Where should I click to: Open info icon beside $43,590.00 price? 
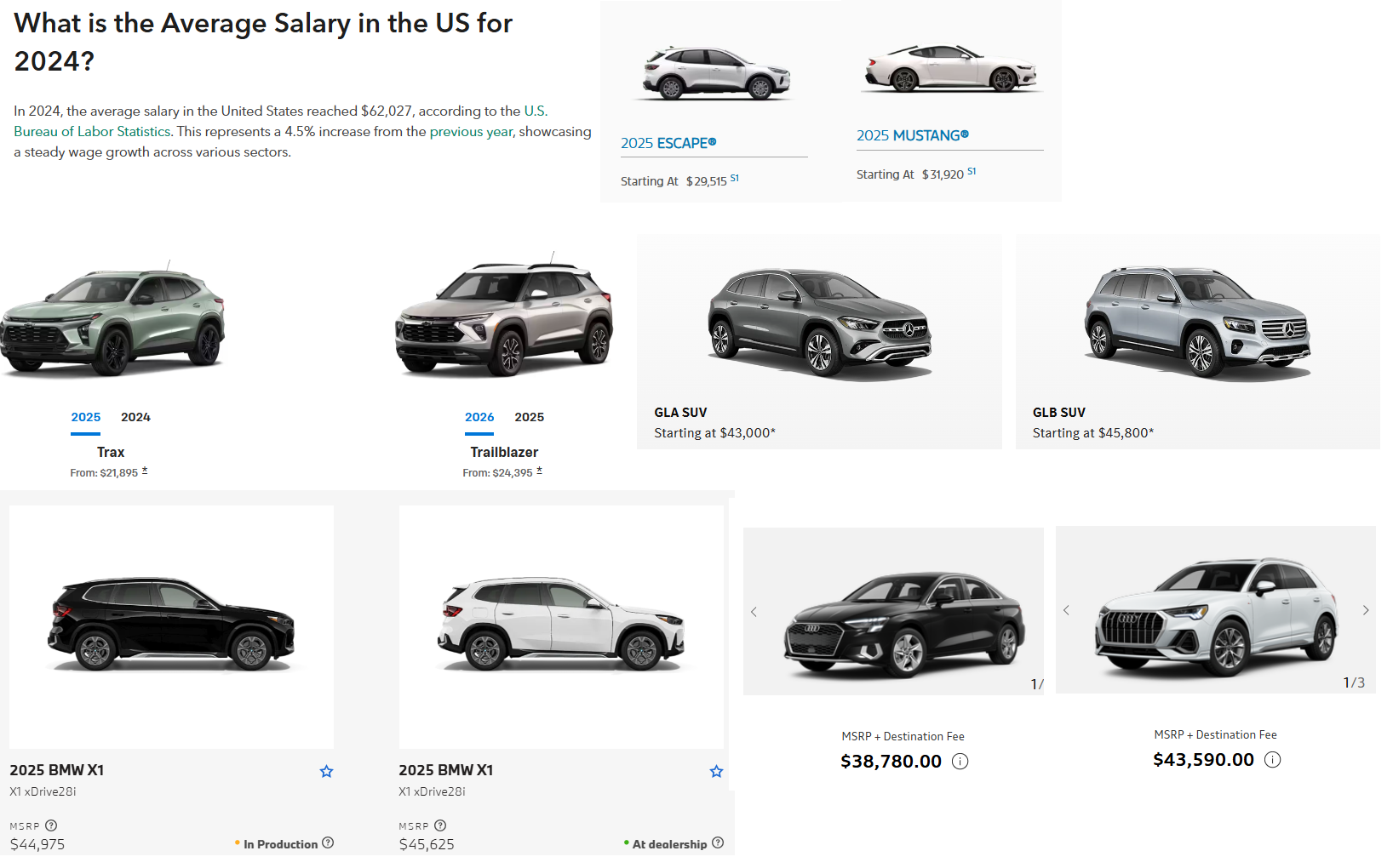1272,760
